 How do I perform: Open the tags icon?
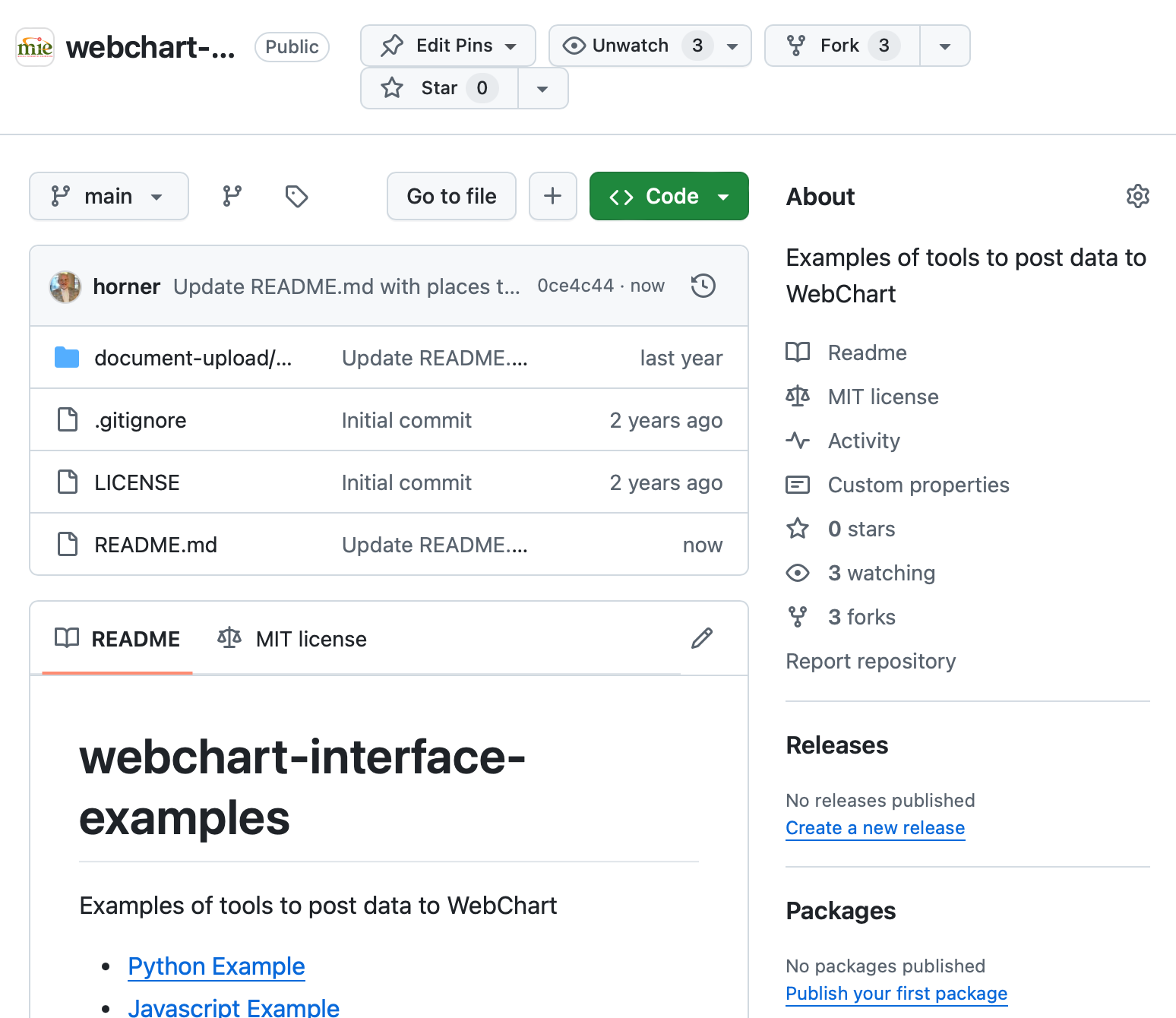coord(296,196)
